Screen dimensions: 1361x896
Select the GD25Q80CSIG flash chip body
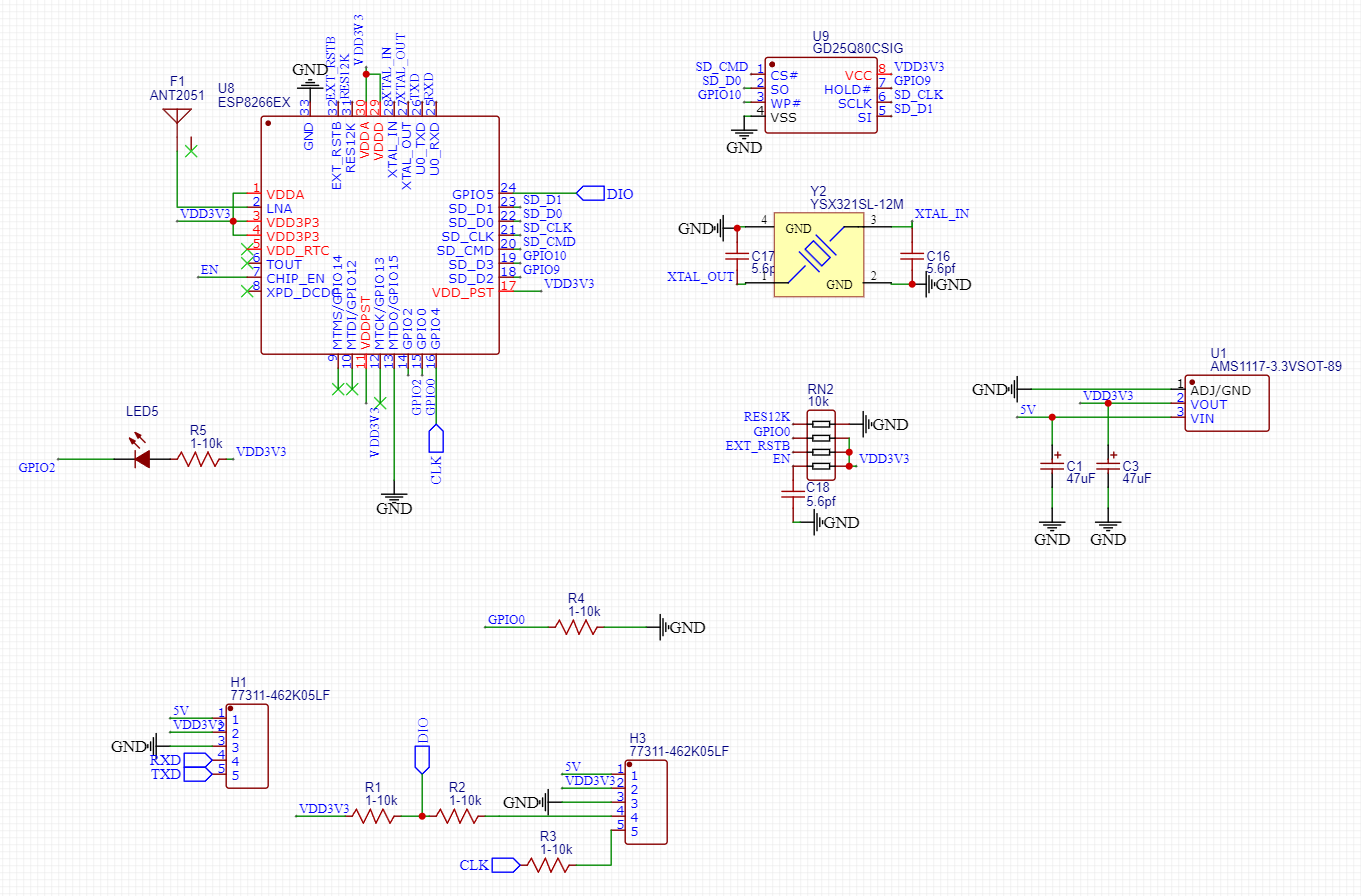point(821,95)
